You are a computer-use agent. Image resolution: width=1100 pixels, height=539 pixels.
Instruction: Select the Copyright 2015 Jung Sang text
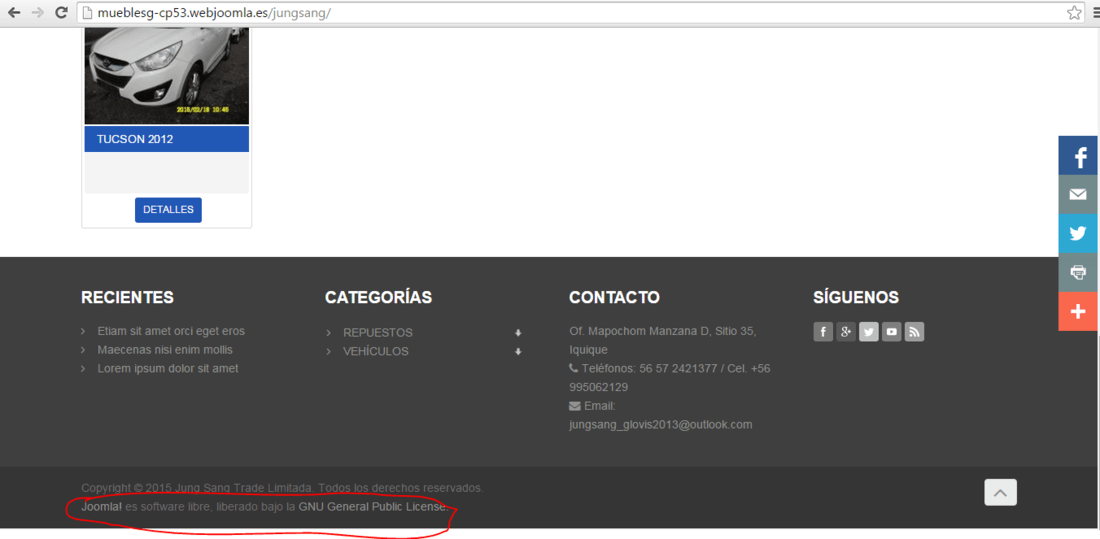[282, 488]
